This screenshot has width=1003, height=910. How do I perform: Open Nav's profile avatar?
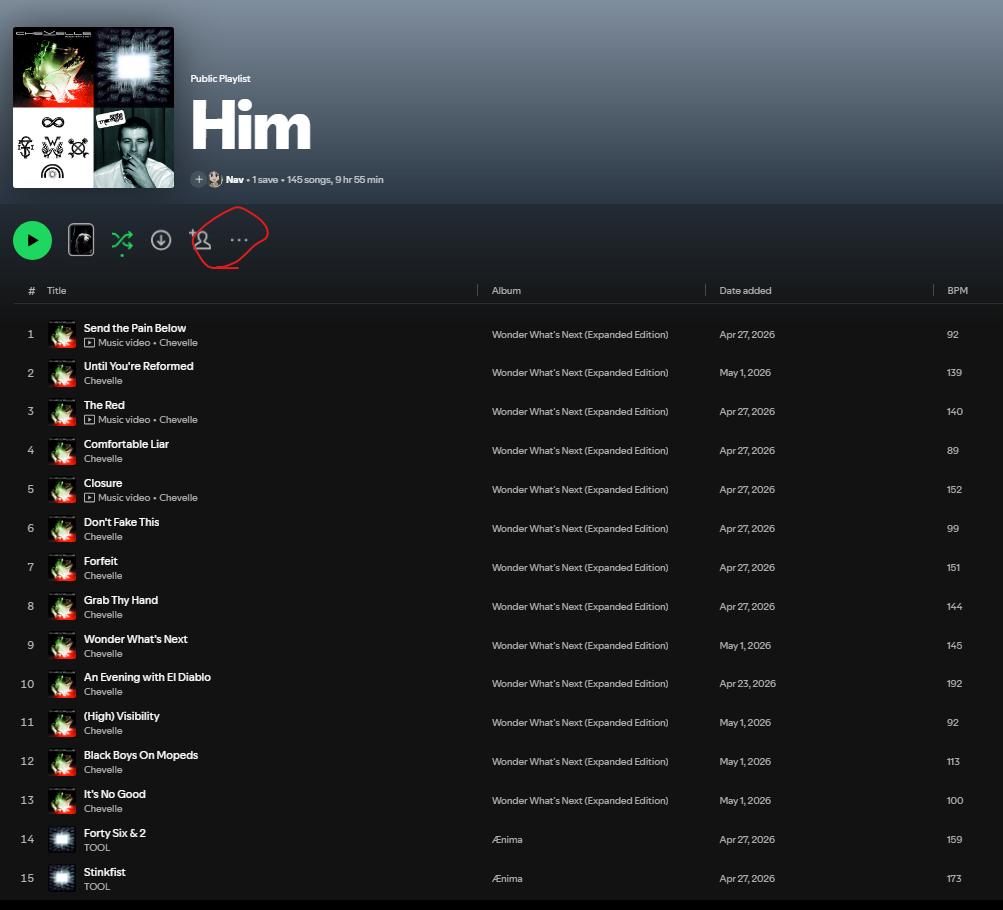tap(216, 180)
